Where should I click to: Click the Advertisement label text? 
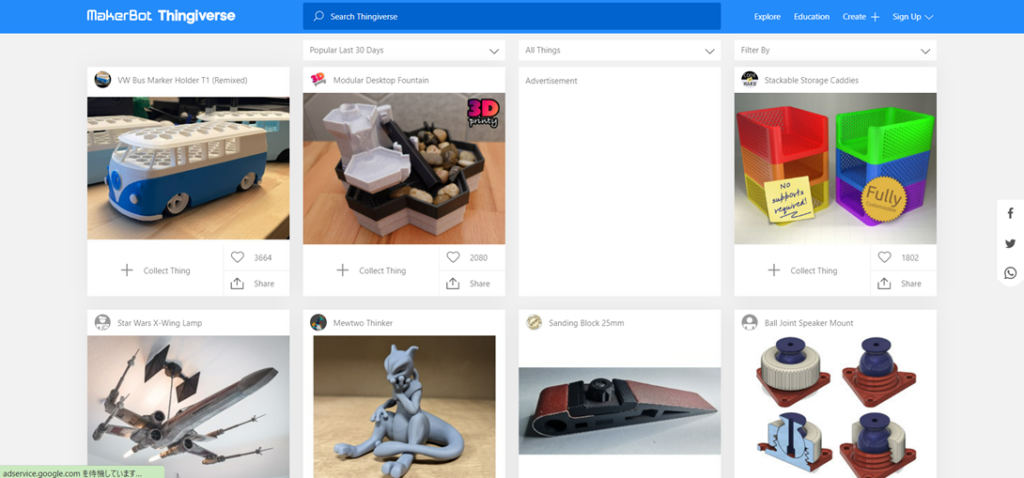coord(551,81)
